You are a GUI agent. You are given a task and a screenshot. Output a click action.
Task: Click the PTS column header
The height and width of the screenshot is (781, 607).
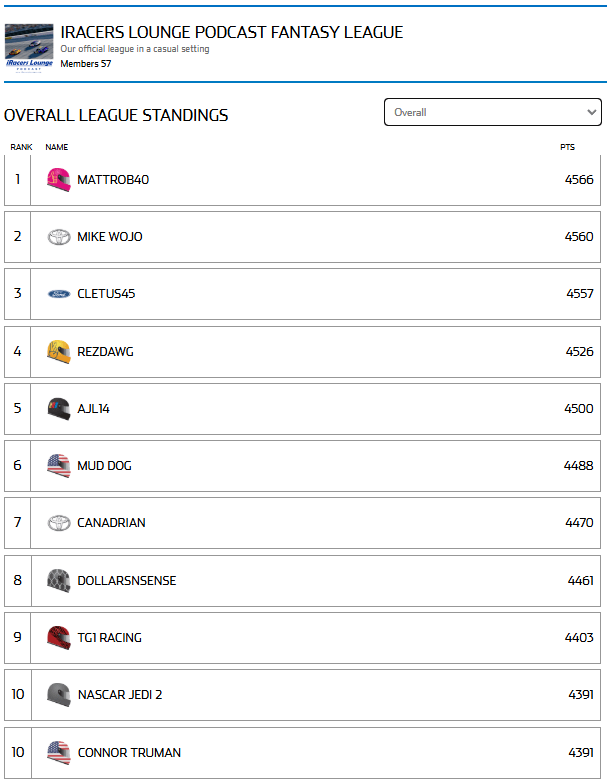tap(567, 147)
